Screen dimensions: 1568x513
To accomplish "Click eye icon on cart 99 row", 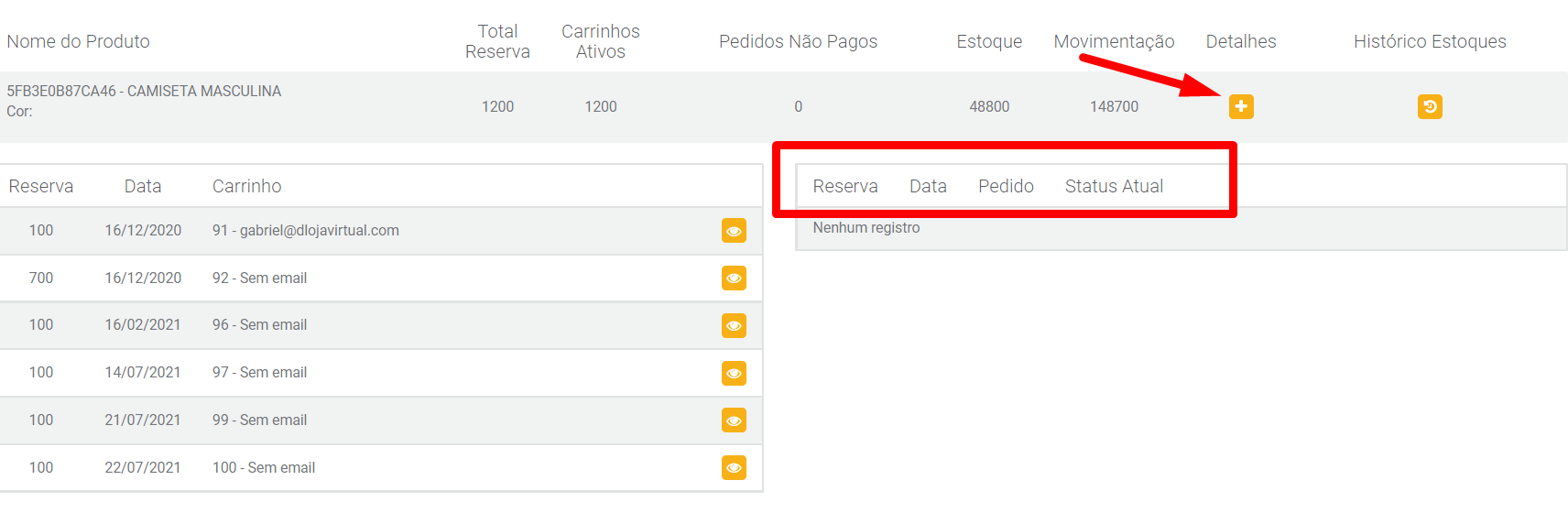I will [734, 420].
